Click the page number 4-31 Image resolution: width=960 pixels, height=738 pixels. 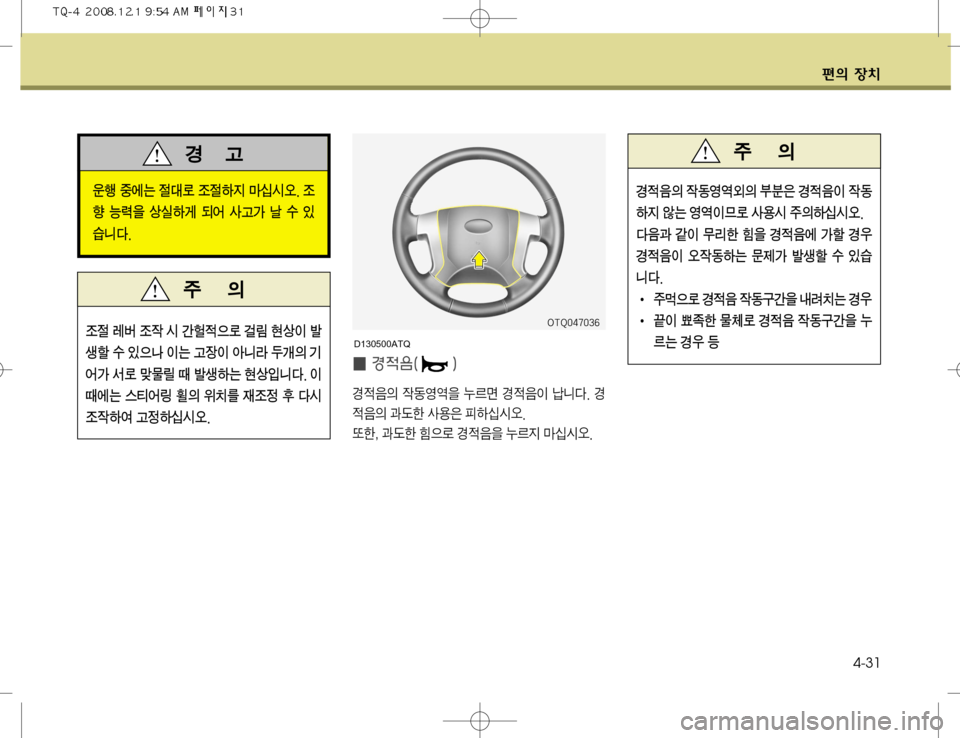866,663
